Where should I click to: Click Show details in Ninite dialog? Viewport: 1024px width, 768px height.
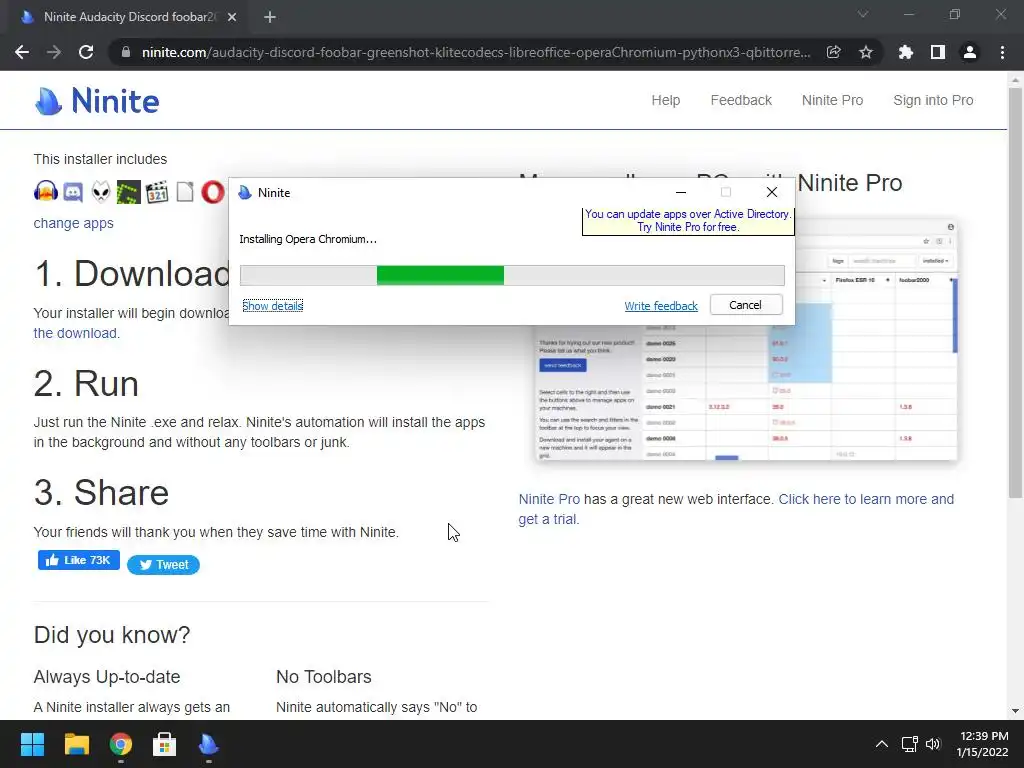pyautogui.click(x=272, y=306)
